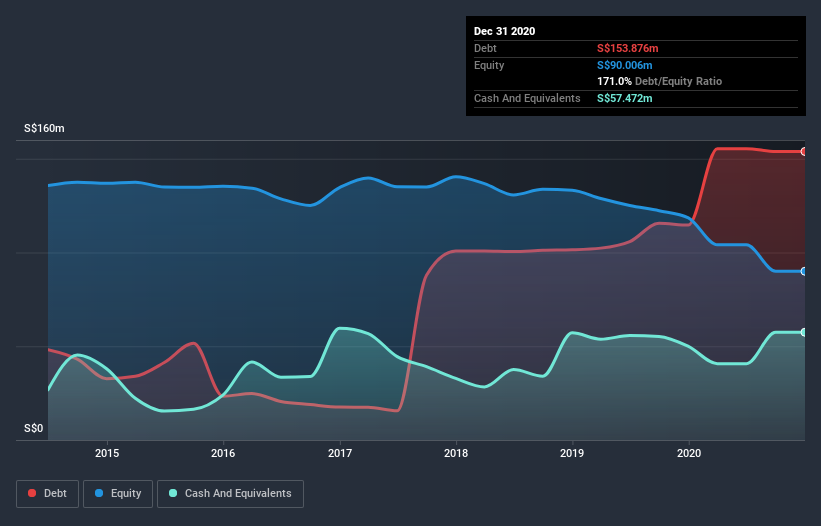This screenshot has height=526, width=821.
Task: Click the Dec 31 2020 tooltip date
Action: point(504,31)
